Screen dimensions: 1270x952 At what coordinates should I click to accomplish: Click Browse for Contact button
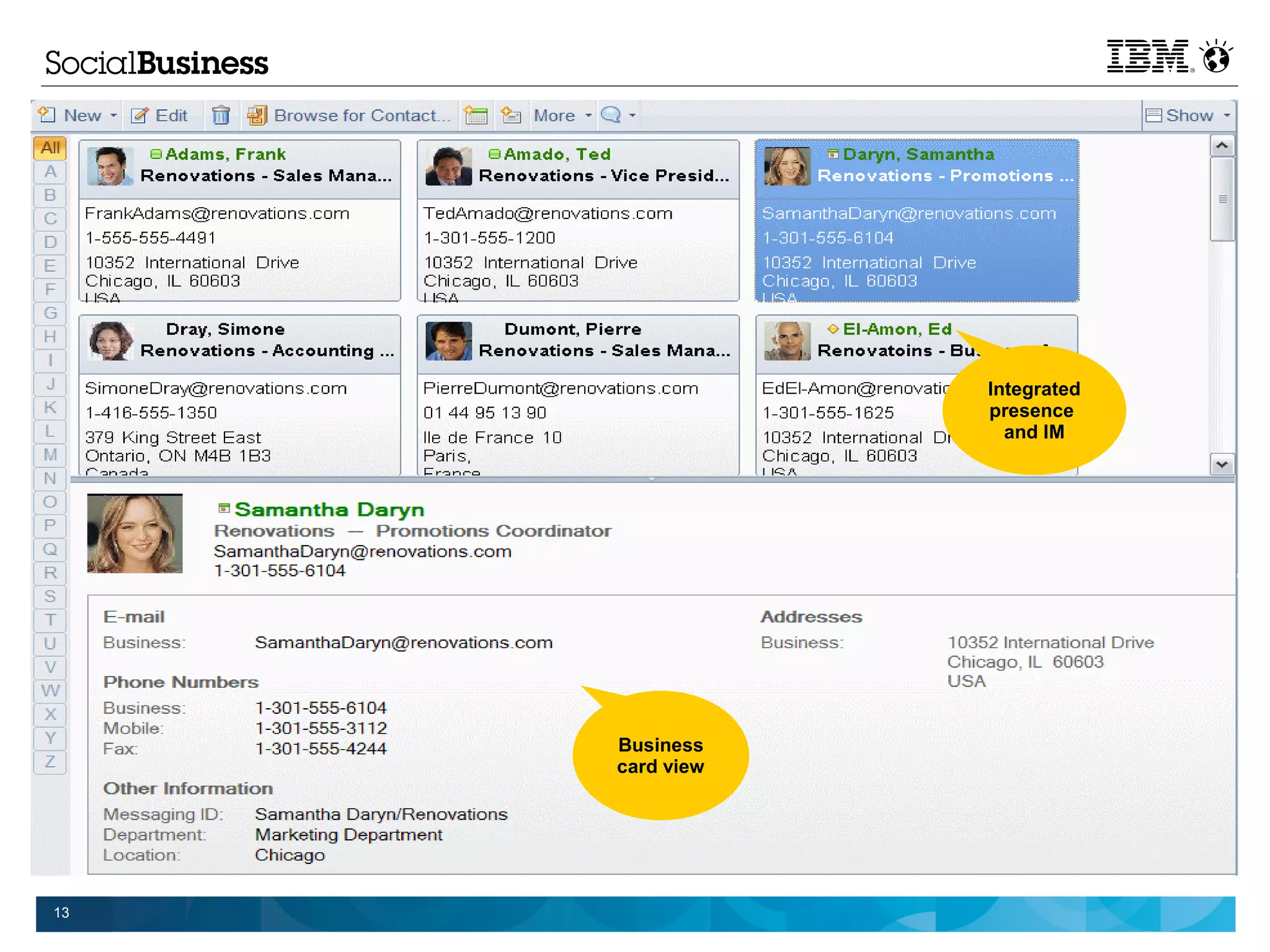coord(349,115)
